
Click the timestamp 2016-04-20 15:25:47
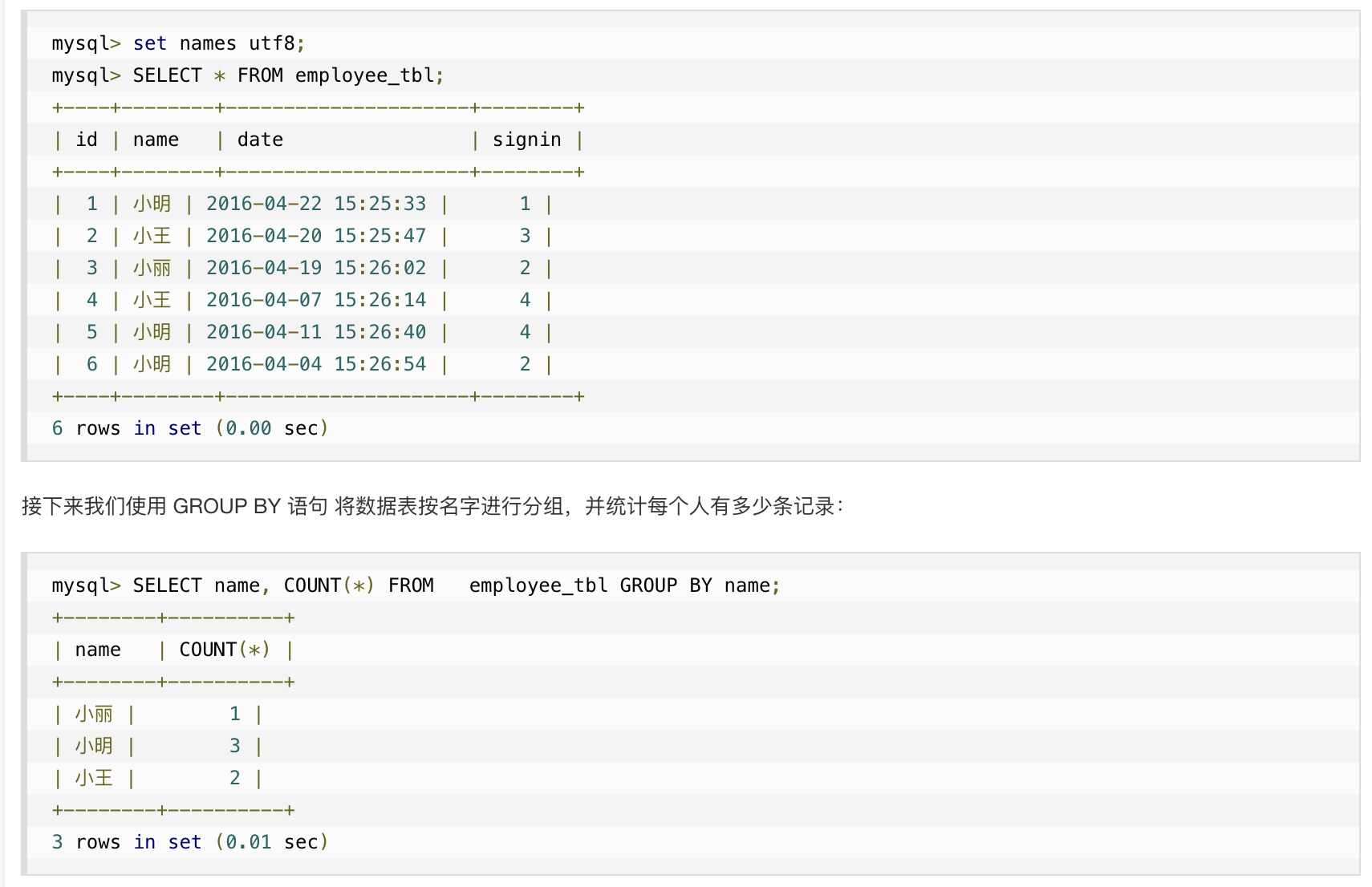(x=316, y=236)
